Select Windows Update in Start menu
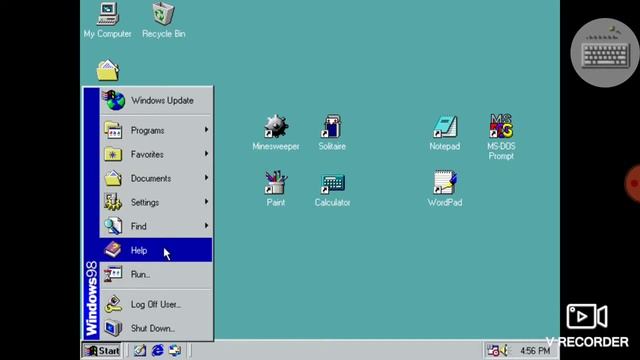 [x=156, y=100]
